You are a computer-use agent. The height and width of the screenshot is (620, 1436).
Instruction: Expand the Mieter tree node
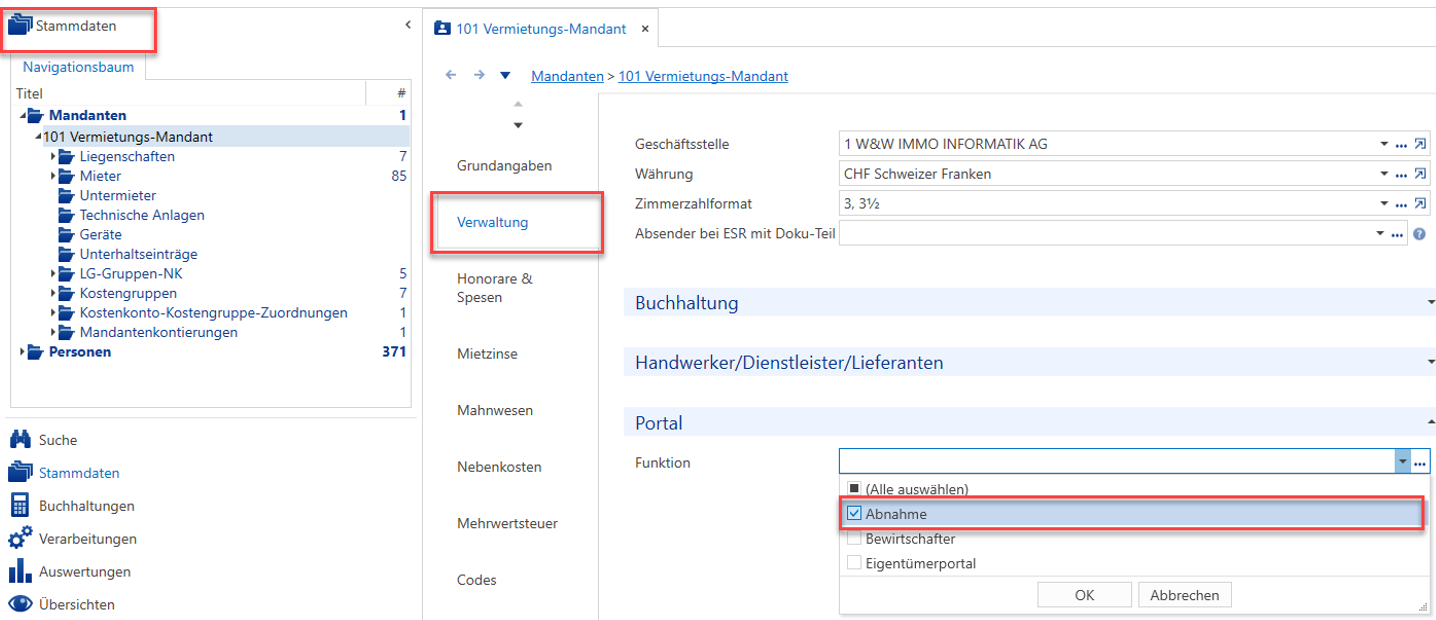53,176
